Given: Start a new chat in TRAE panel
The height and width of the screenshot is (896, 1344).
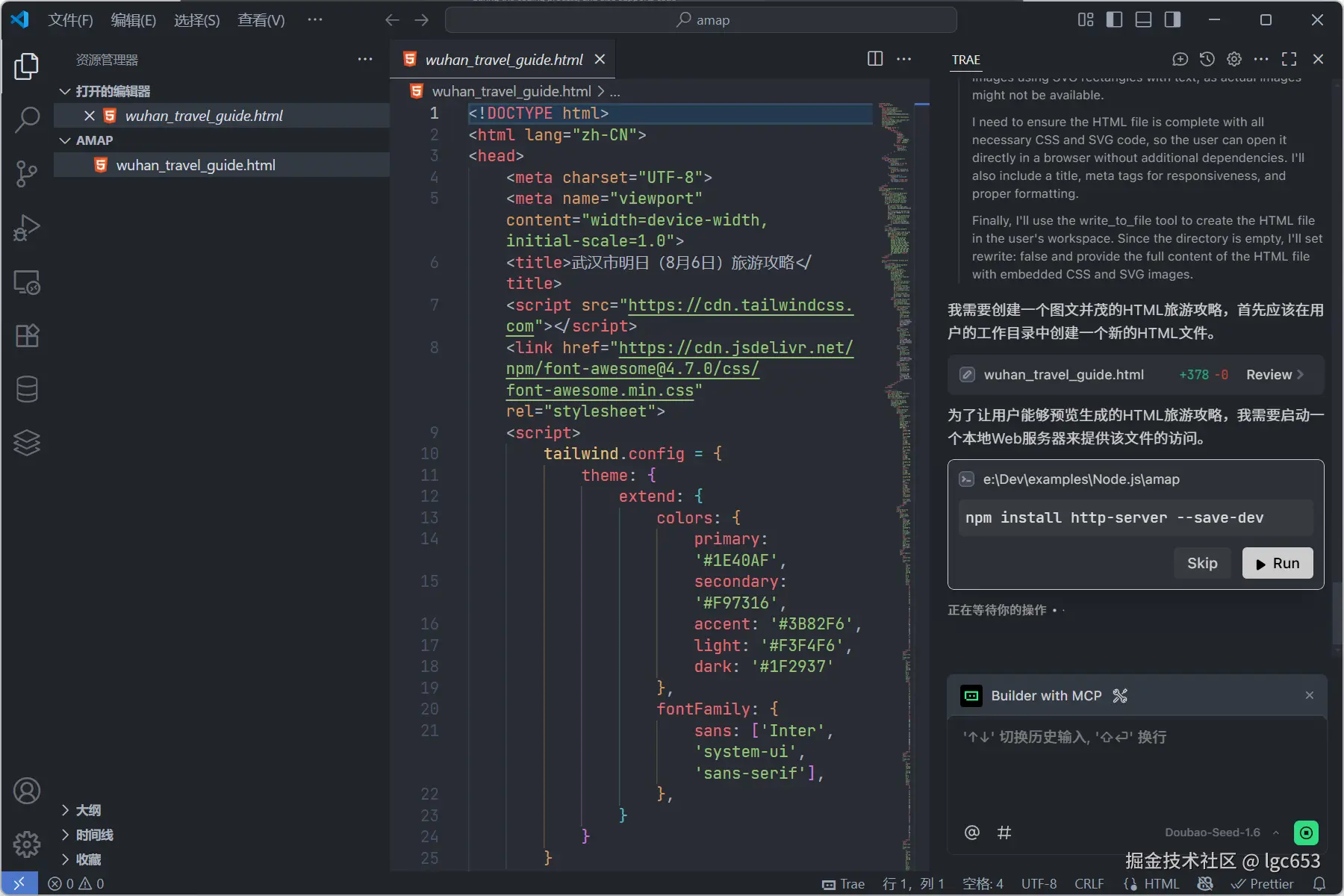Looking at the screenshot, I should 1180,59.
